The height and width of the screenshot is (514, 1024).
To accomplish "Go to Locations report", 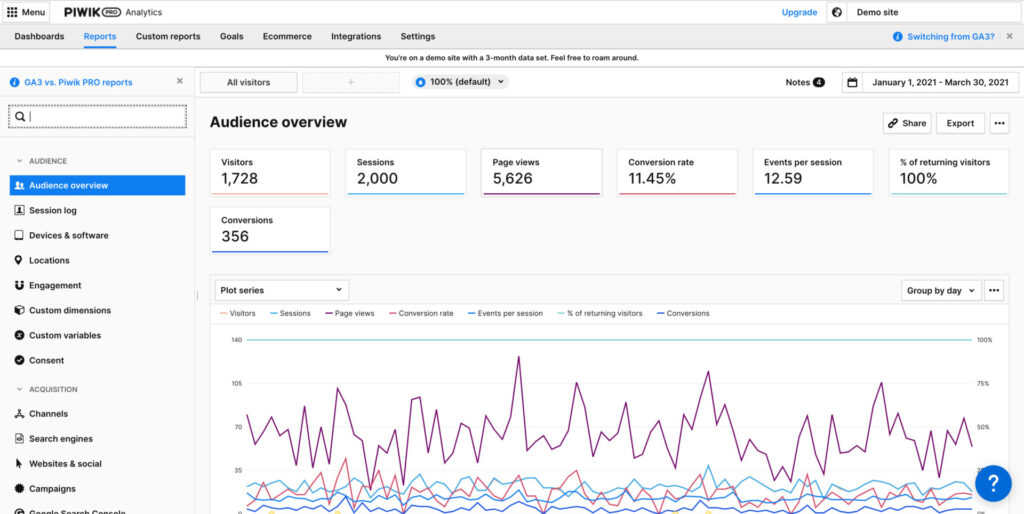I will [49, 260].
